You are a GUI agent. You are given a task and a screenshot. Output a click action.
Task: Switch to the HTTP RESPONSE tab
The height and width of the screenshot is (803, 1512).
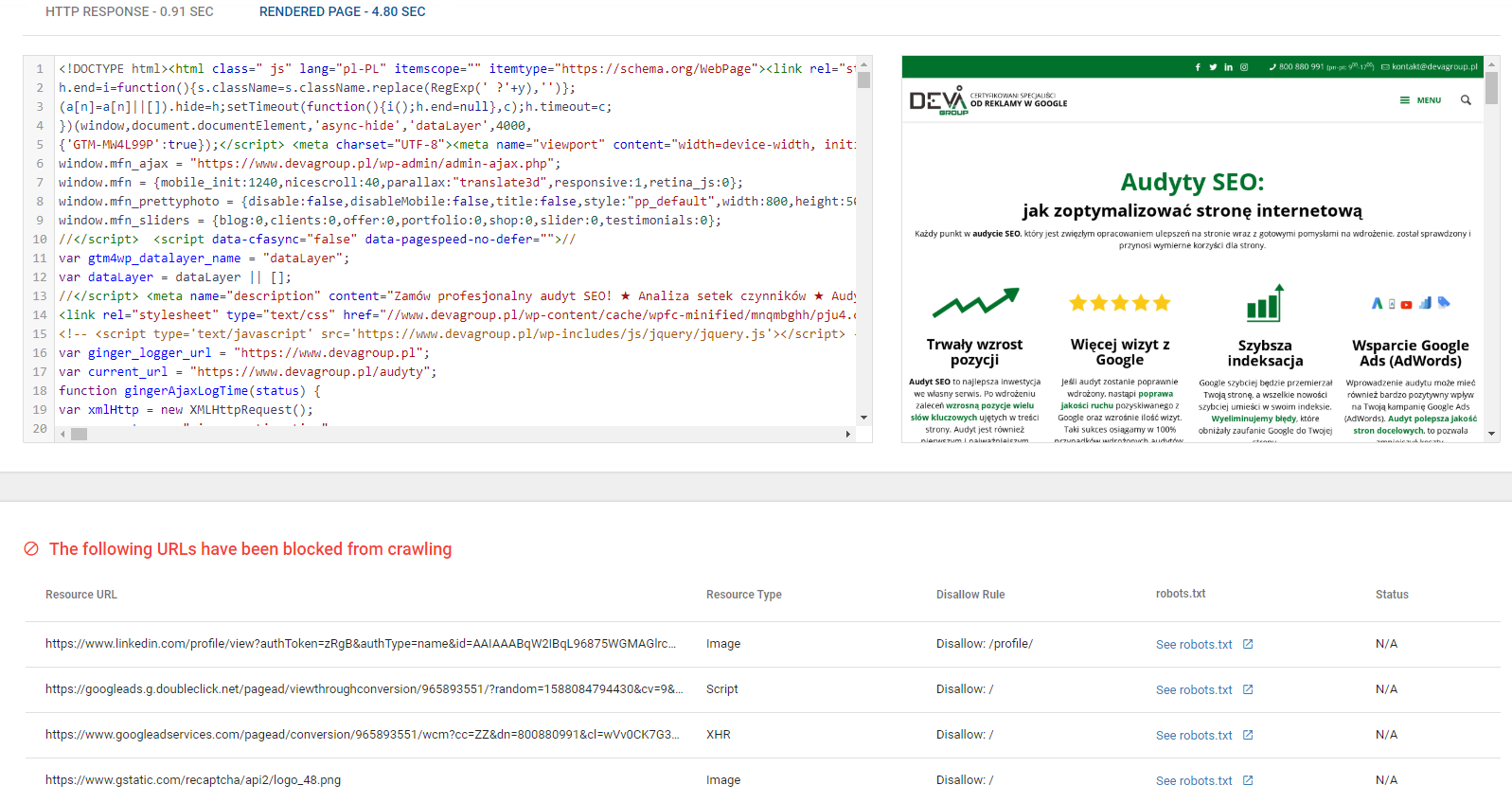coord(130,11)
